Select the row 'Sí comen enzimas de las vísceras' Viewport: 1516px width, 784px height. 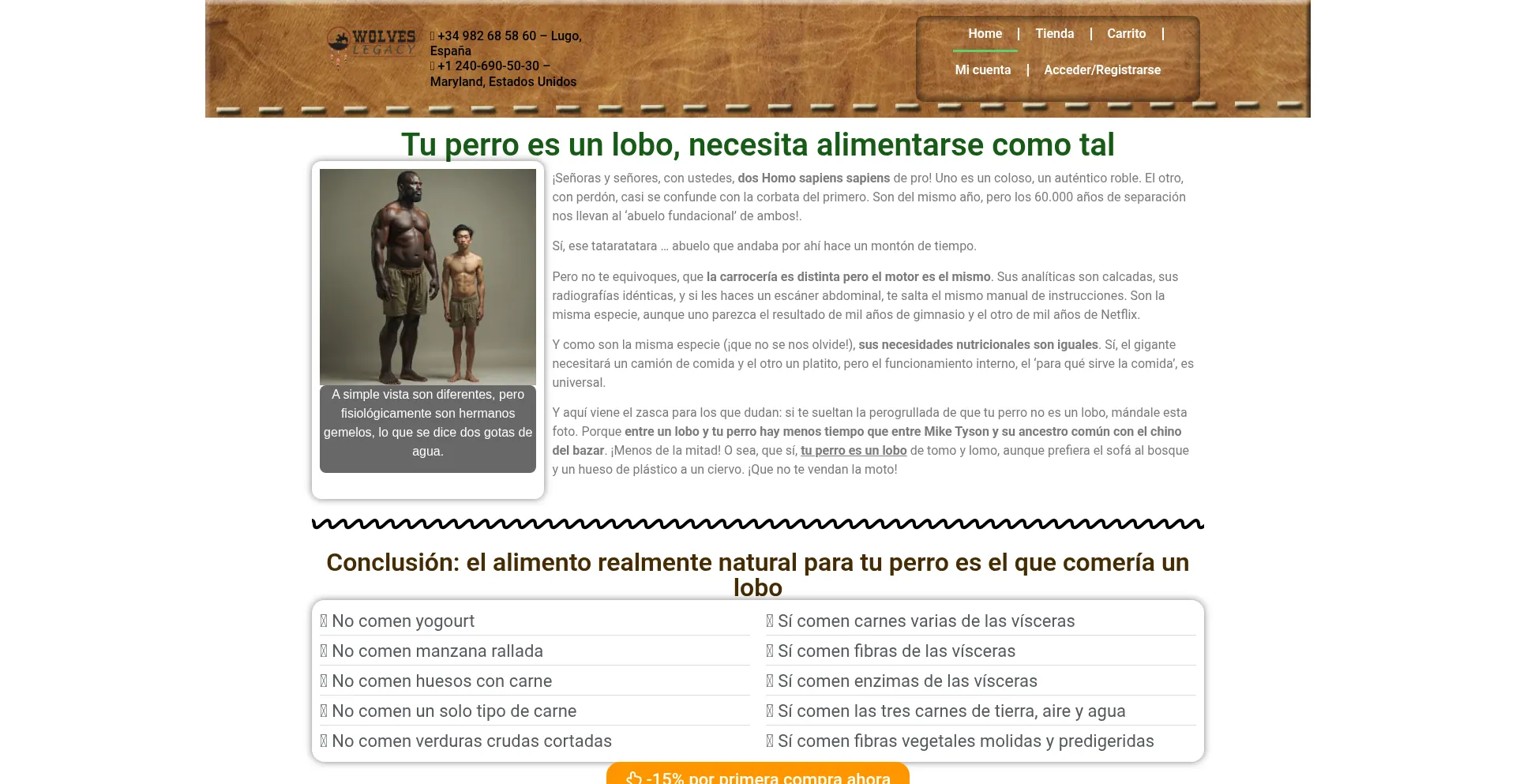pyautogui.click(x=981, y=681)
